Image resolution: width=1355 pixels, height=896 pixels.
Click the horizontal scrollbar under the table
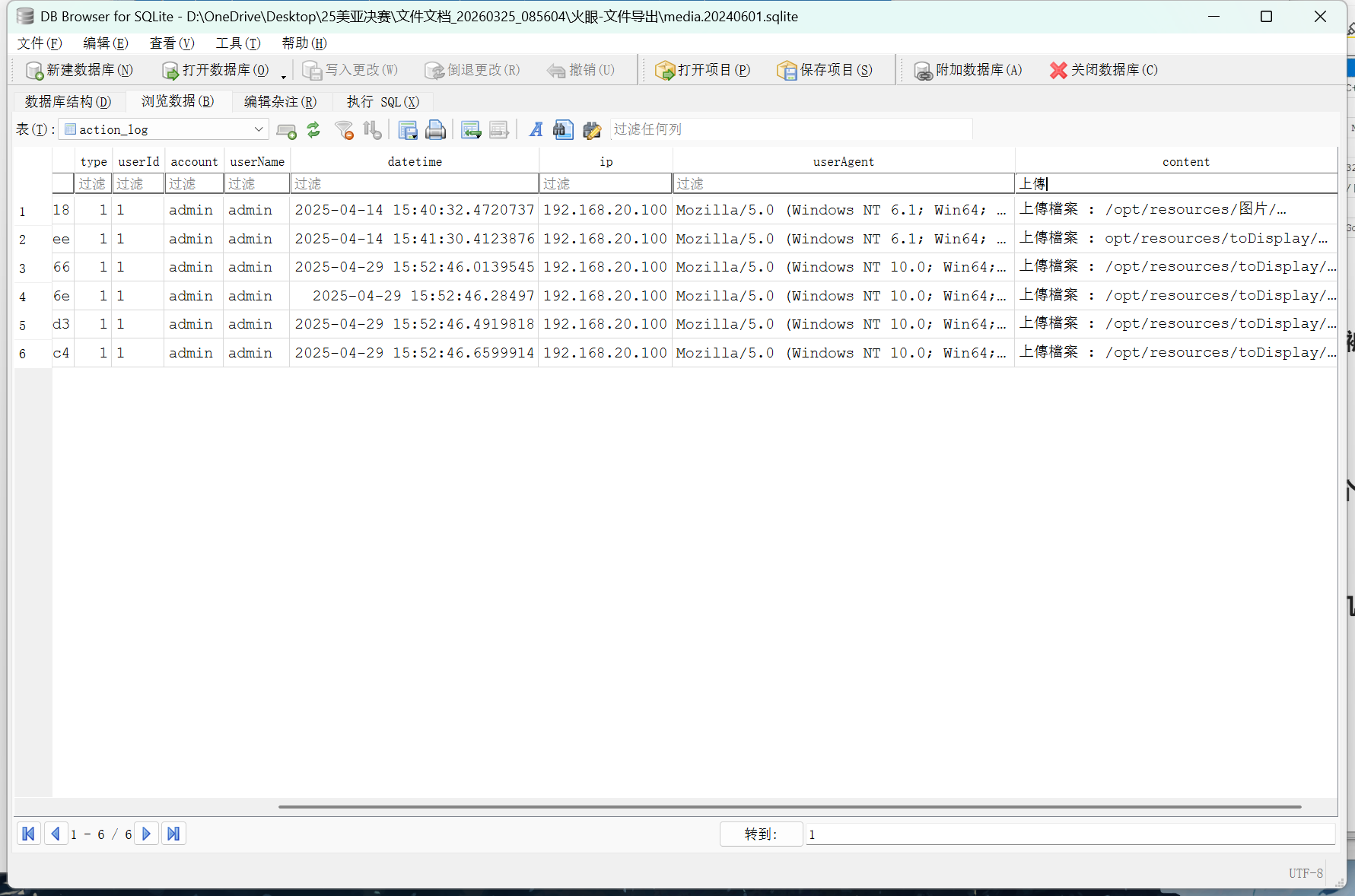coord(790,806)
